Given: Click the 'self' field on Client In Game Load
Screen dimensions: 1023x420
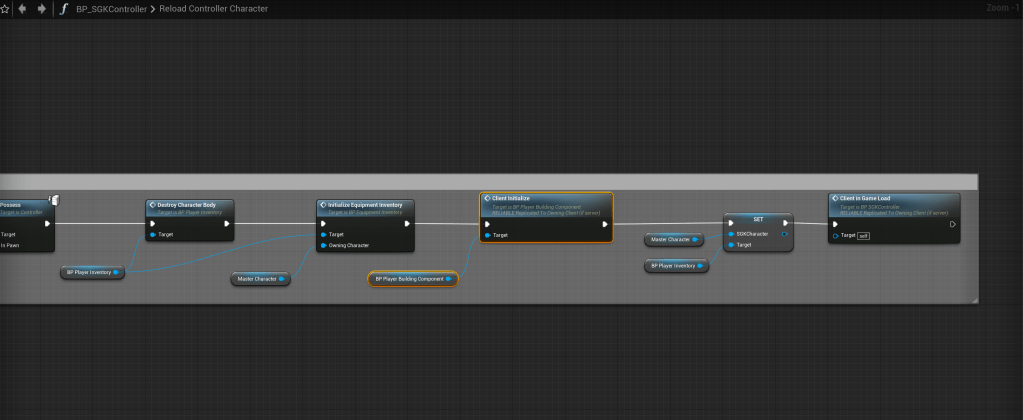Looking at the screenshot, I should click(x=863, y=235).
